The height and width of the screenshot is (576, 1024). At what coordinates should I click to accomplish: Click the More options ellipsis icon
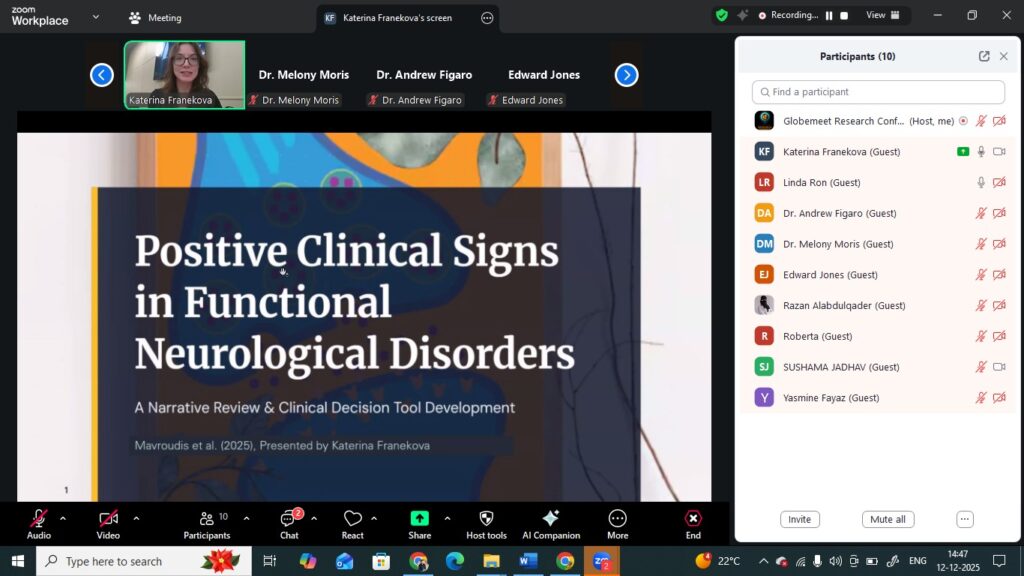click(617, 518)
